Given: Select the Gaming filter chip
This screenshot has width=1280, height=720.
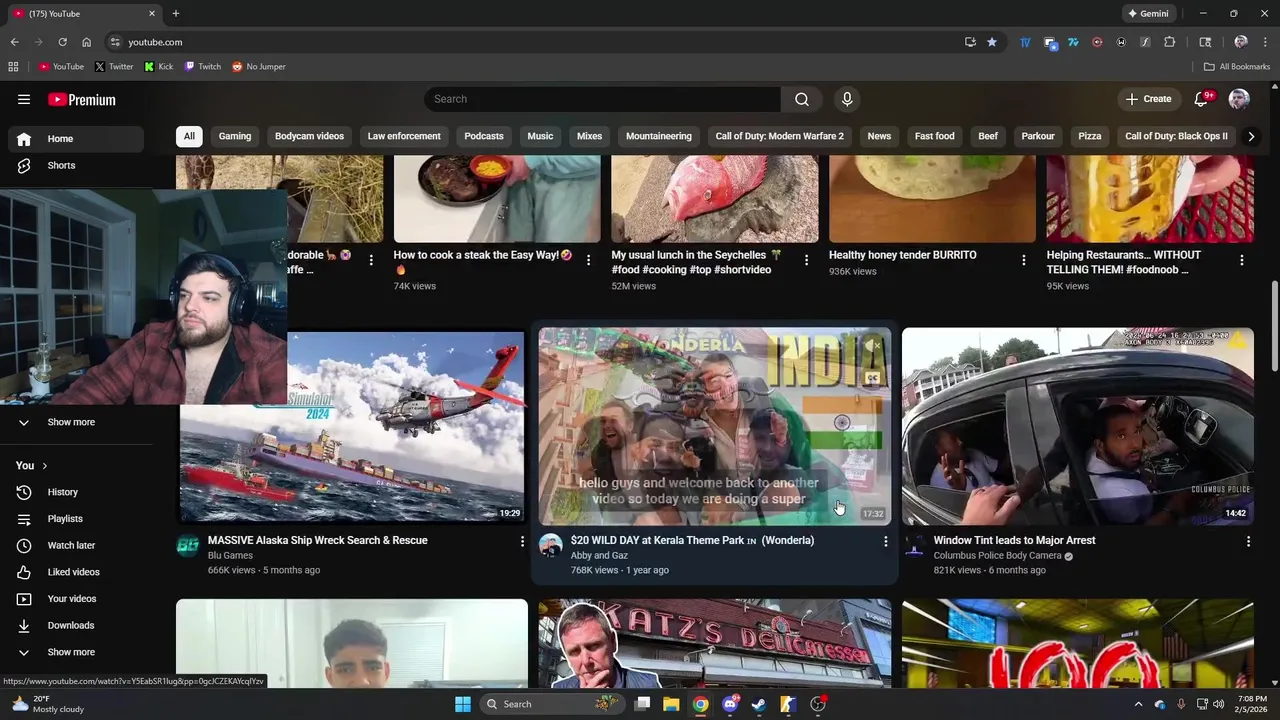Looking at the screenshot, I should coord(235,136).
